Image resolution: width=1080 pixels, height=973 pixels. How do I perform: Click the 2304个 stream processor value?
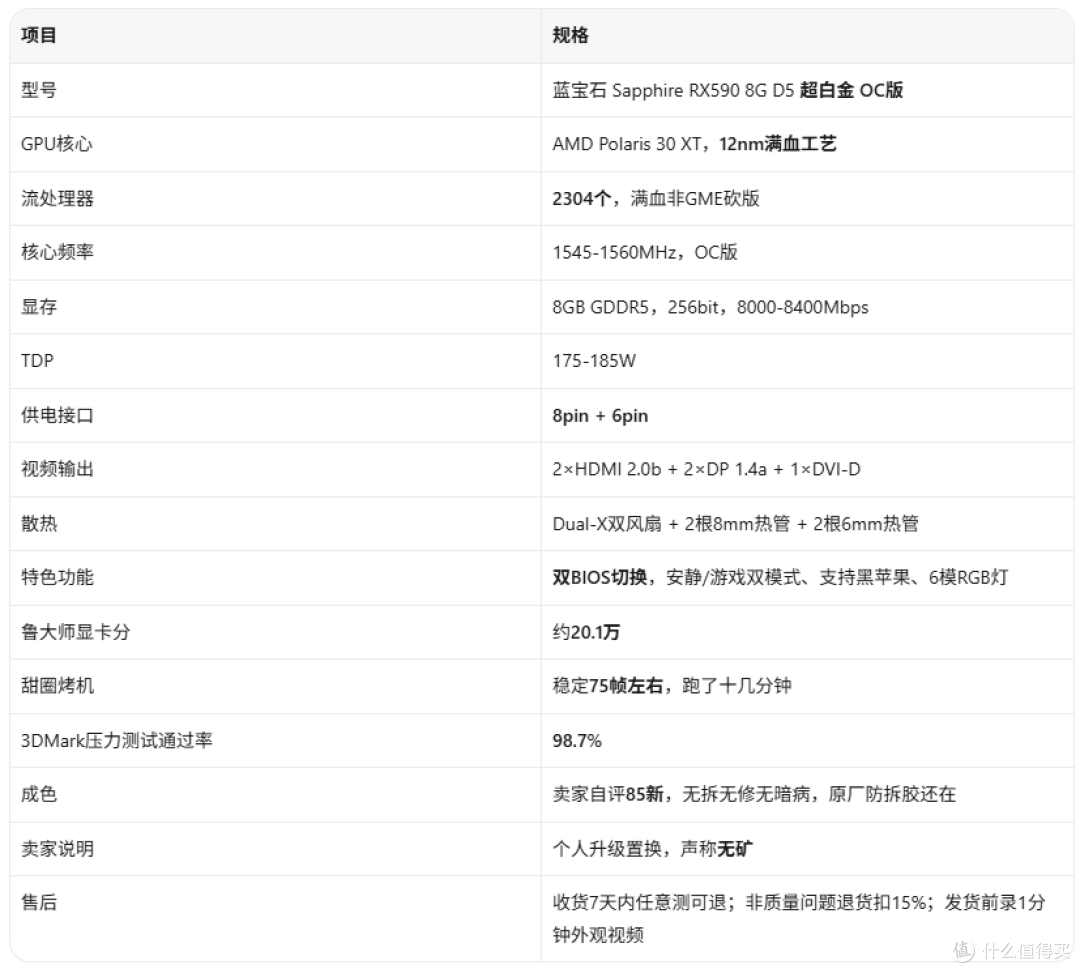click(x=656, y=198)
